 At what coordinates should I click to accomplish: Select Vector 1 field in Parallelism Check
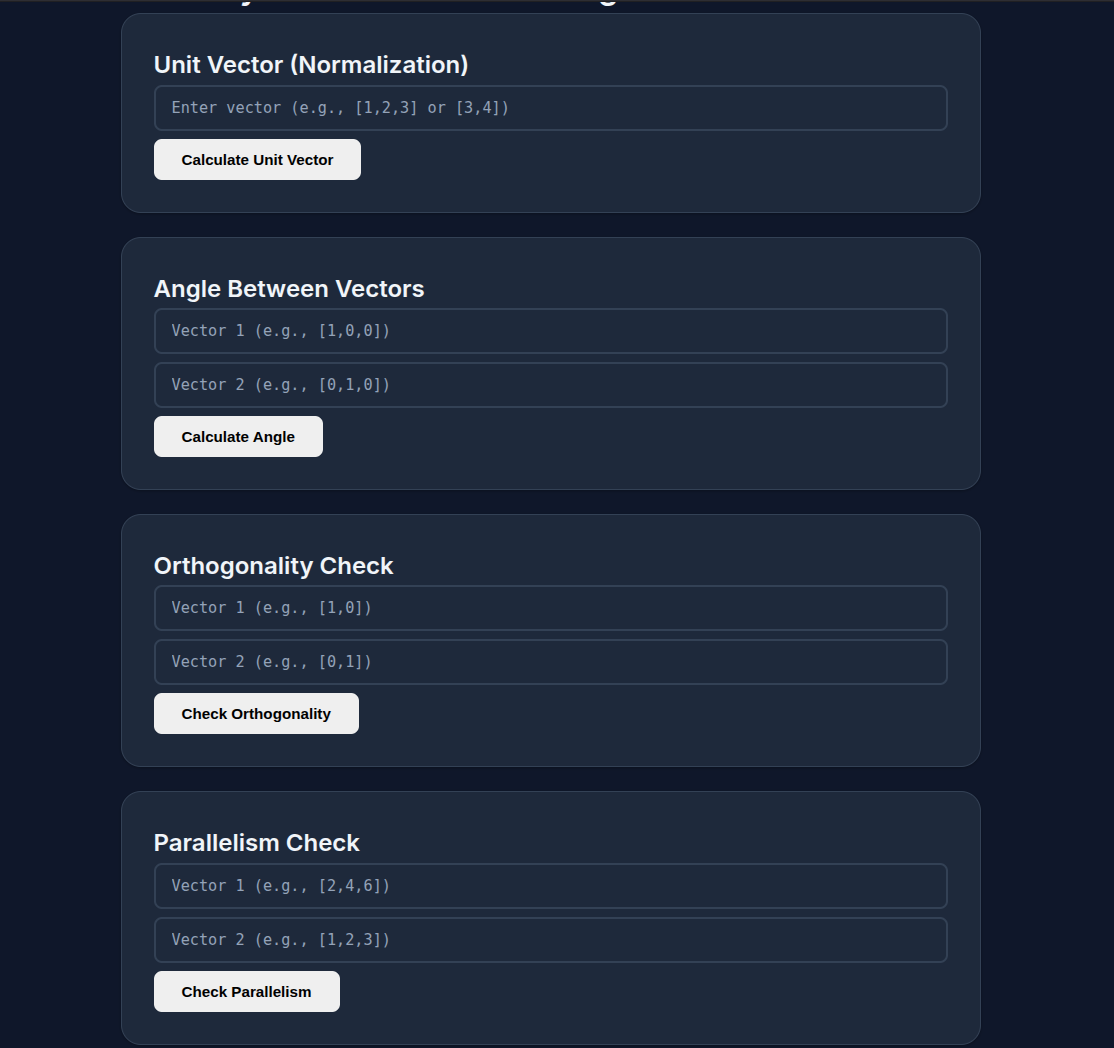pos(550,886)
